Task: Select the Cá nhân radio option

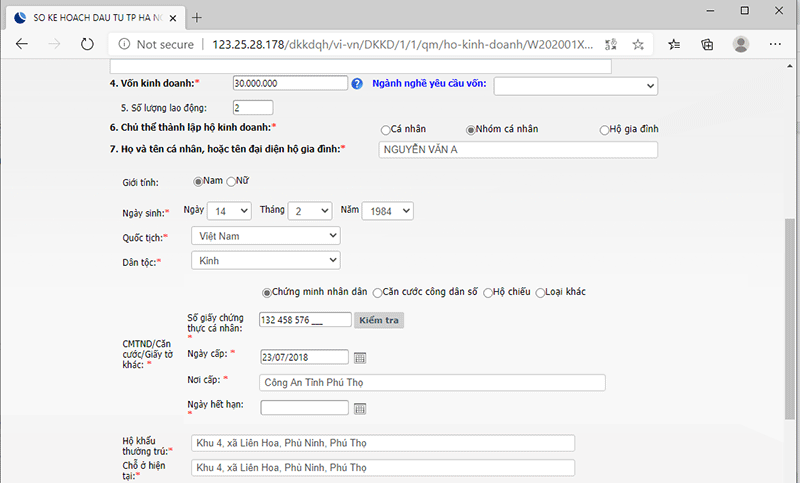Action: [385, 130]
